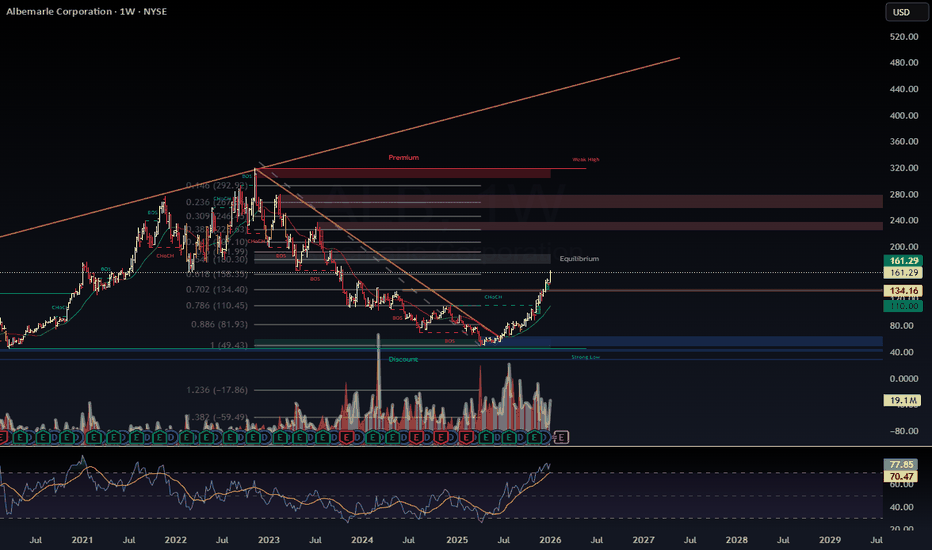The width and height of the screenshot is (932, 550).
Task: Click the 400.00 price axis label
Action: (x=904, y=115)
